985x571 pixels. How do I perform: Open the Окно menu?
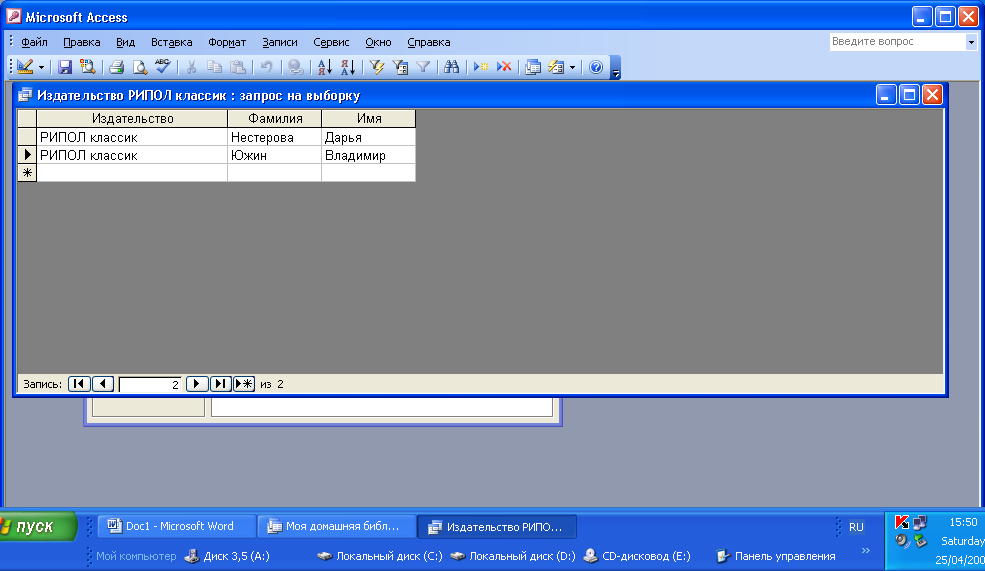[378, 42]
